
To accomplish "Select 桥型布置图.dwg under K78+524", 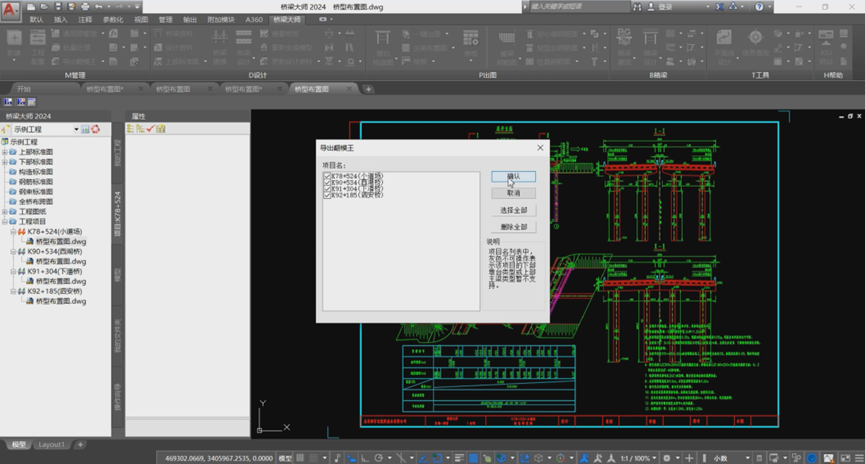I will [x=61, y=242].
